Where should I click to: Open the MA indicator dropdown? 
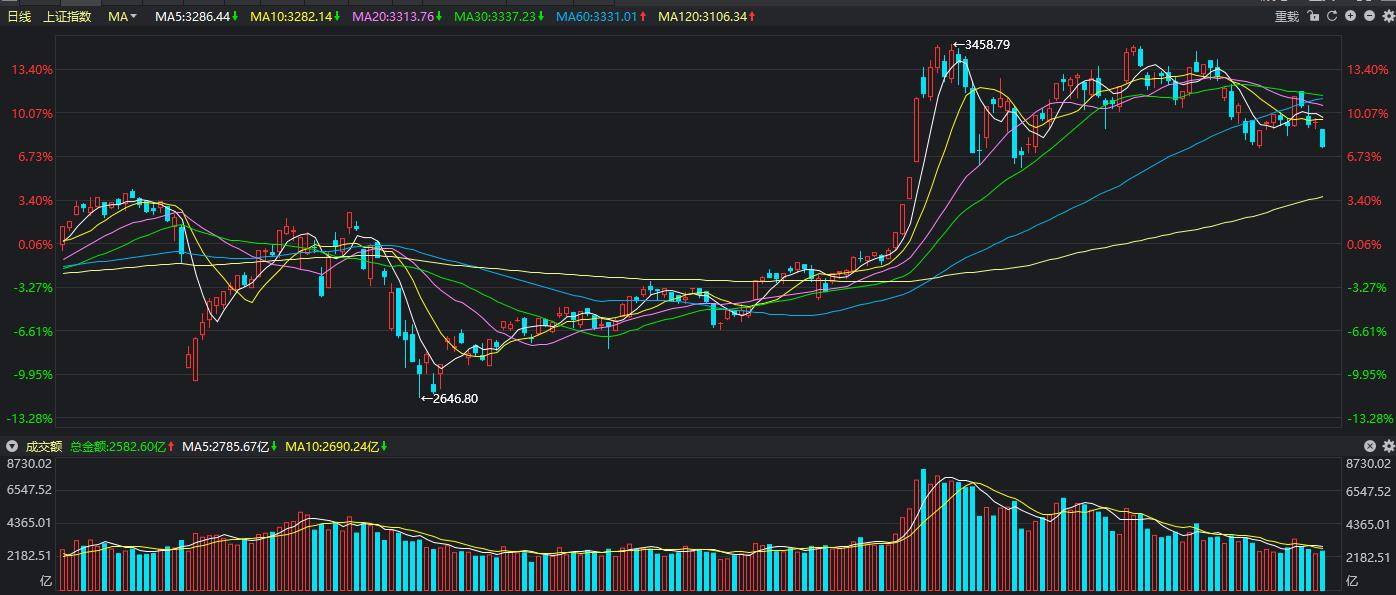click(x=120, y=16)
